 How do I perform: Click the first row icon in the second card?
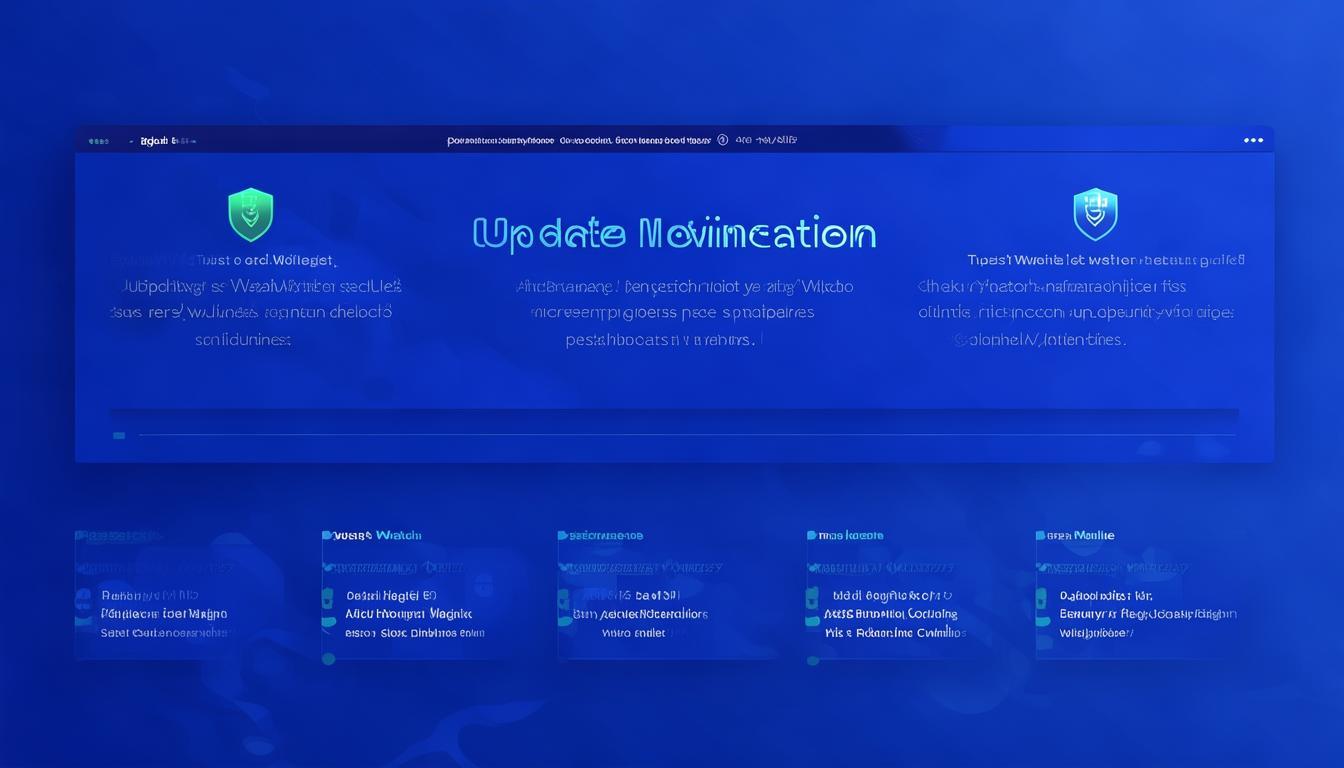click(327, 599)
